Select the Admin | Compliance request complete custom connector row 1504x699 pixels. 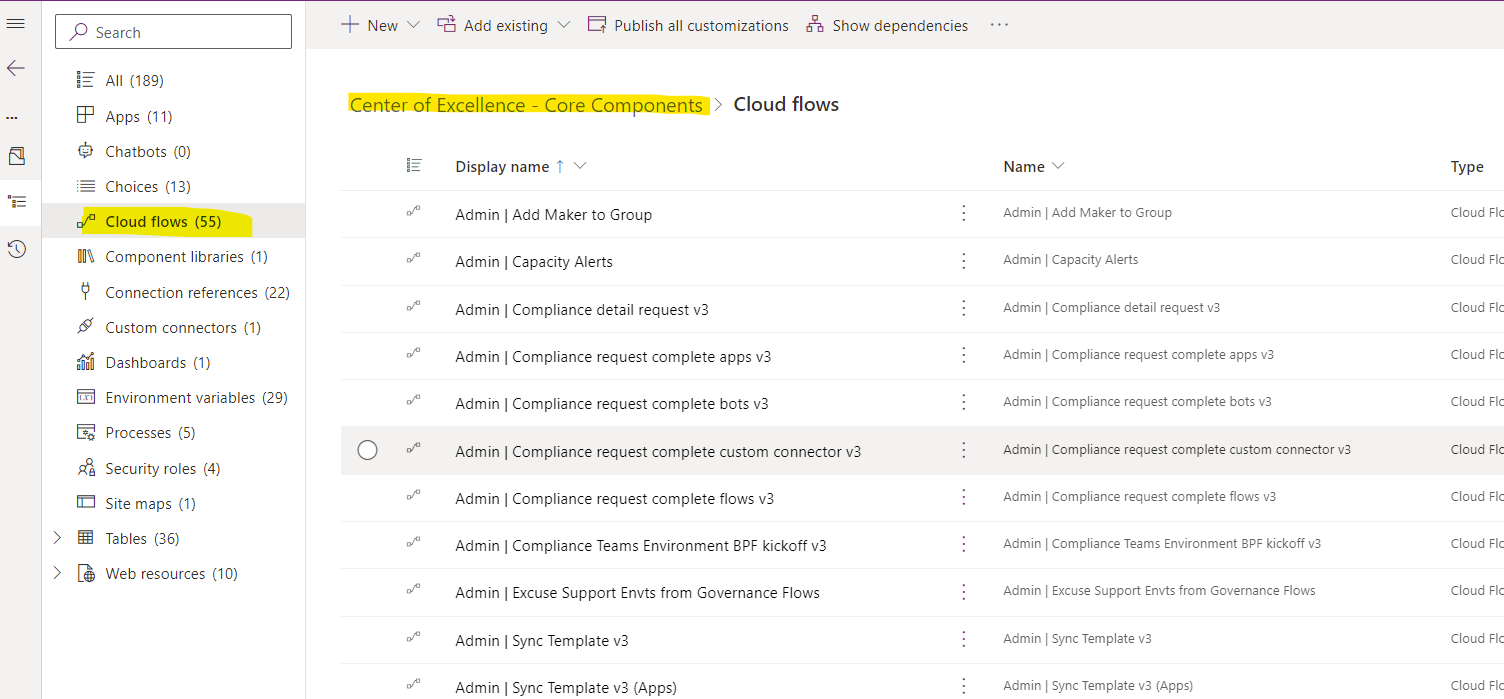(367, 450)
